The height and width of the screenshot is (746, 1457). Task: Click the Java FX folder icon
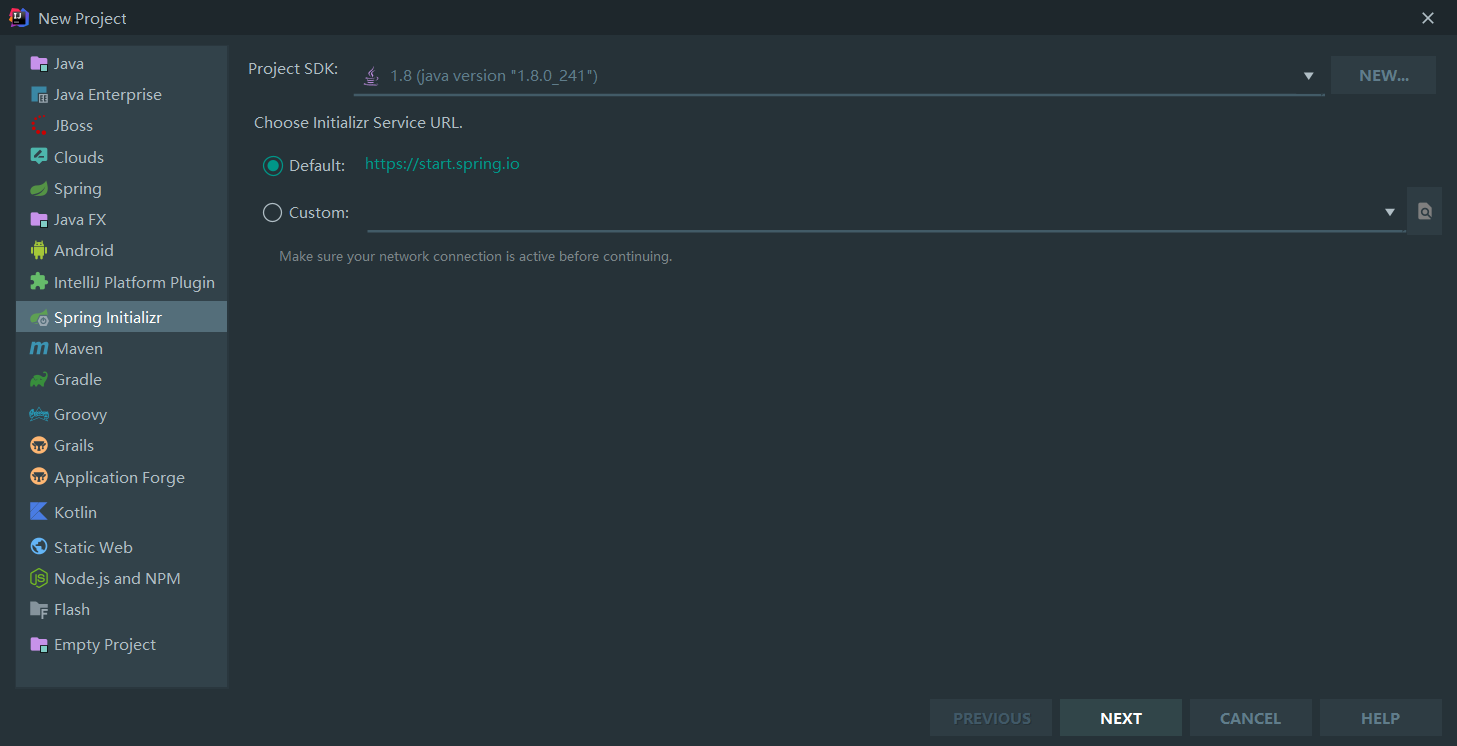pyautogui.click(x=39, y=220)
